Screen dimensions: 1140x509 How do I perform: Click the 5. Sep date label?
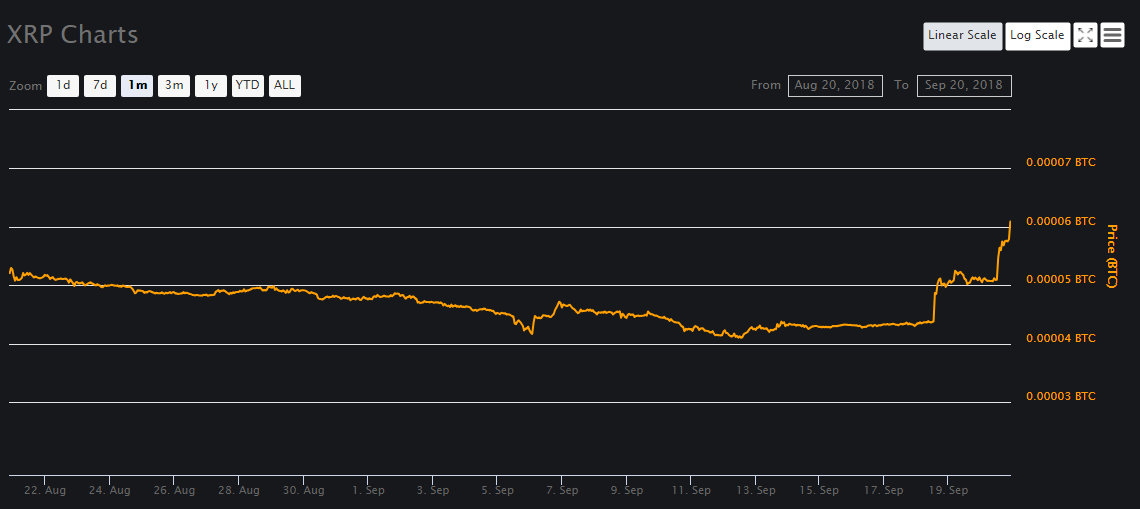[x=497, y=491]
